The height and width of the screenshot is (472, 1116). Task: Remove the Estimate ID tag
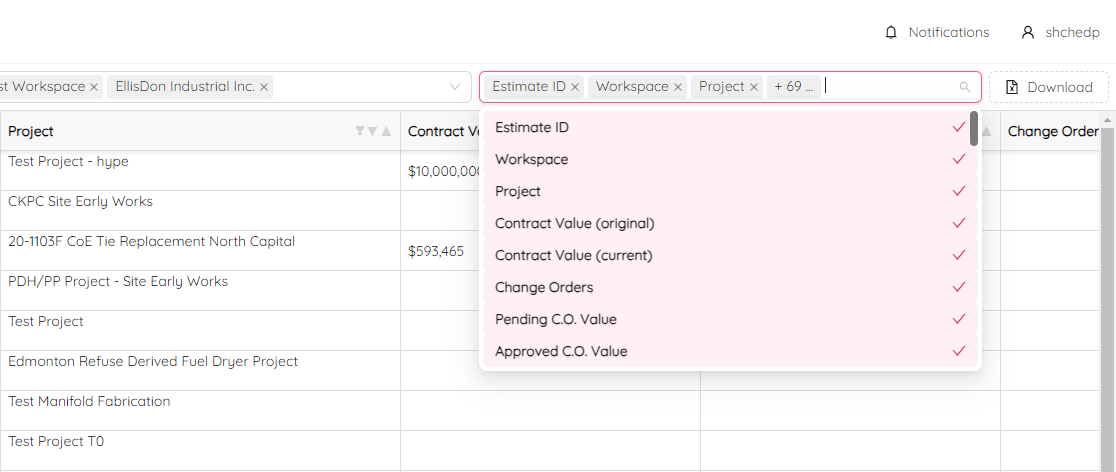tap(575, 87)
